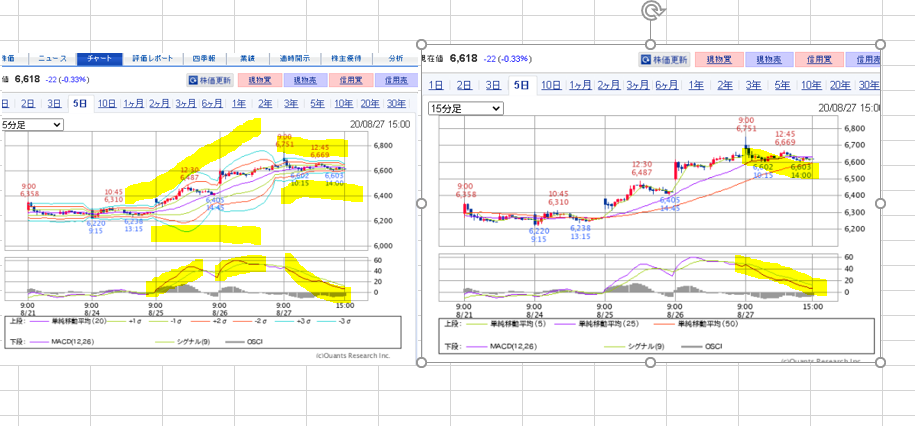This screenshot has height=426, width=915.
Task: Open the 評価レポート tab
Action: click(152, 59)
